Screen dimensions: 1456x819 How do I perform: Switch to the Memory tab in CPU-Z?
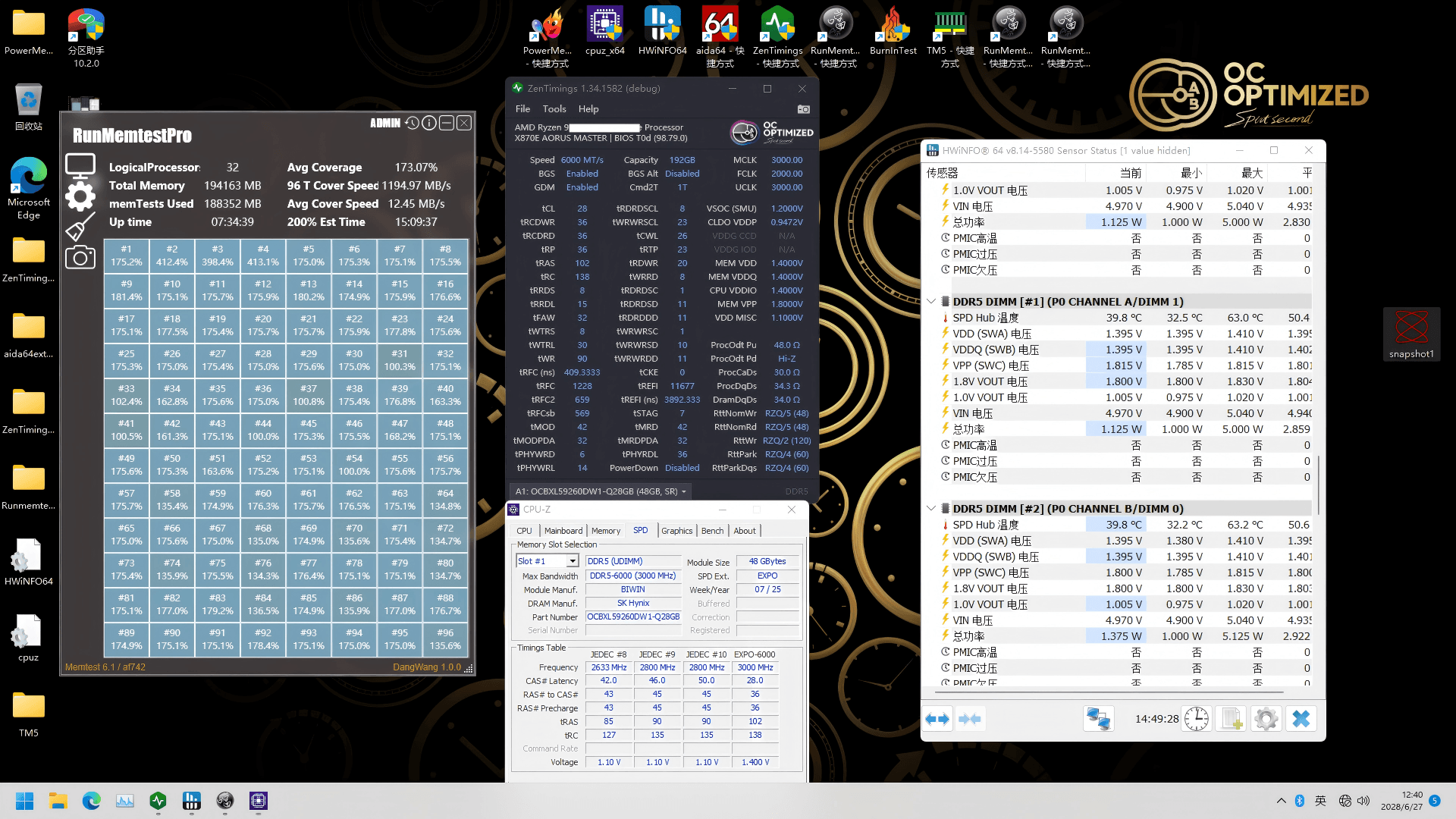(606, 530)
